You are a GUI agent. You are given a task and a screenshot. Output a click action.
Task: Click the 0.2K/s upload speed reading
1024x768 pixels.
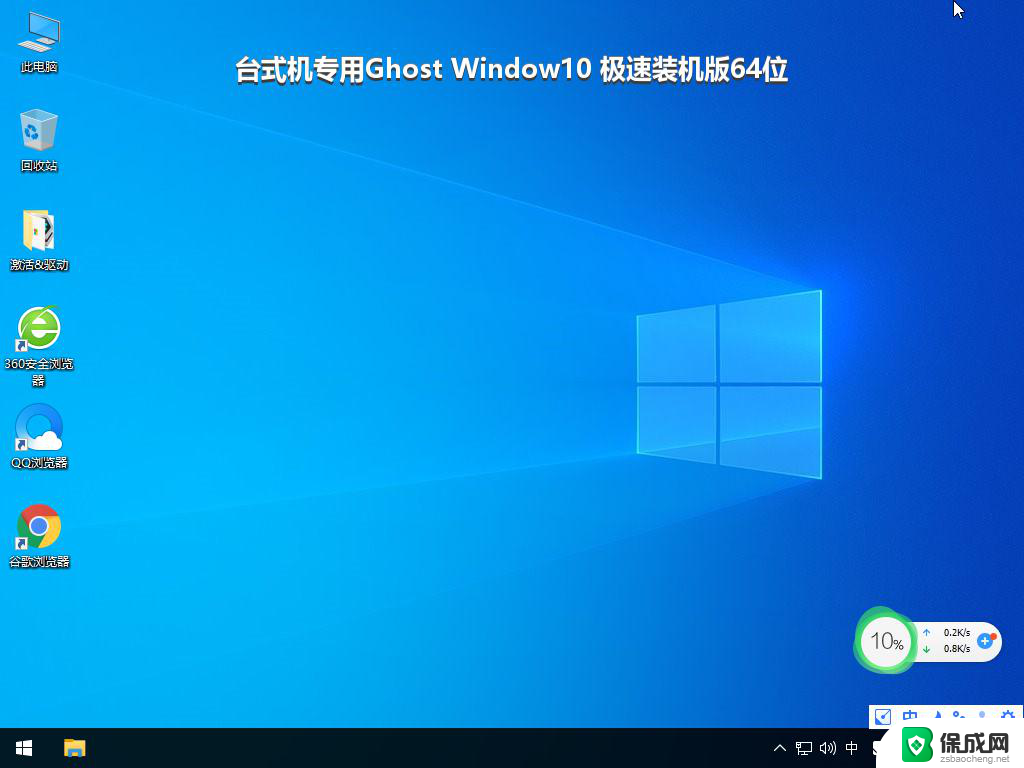pos(957,633)
